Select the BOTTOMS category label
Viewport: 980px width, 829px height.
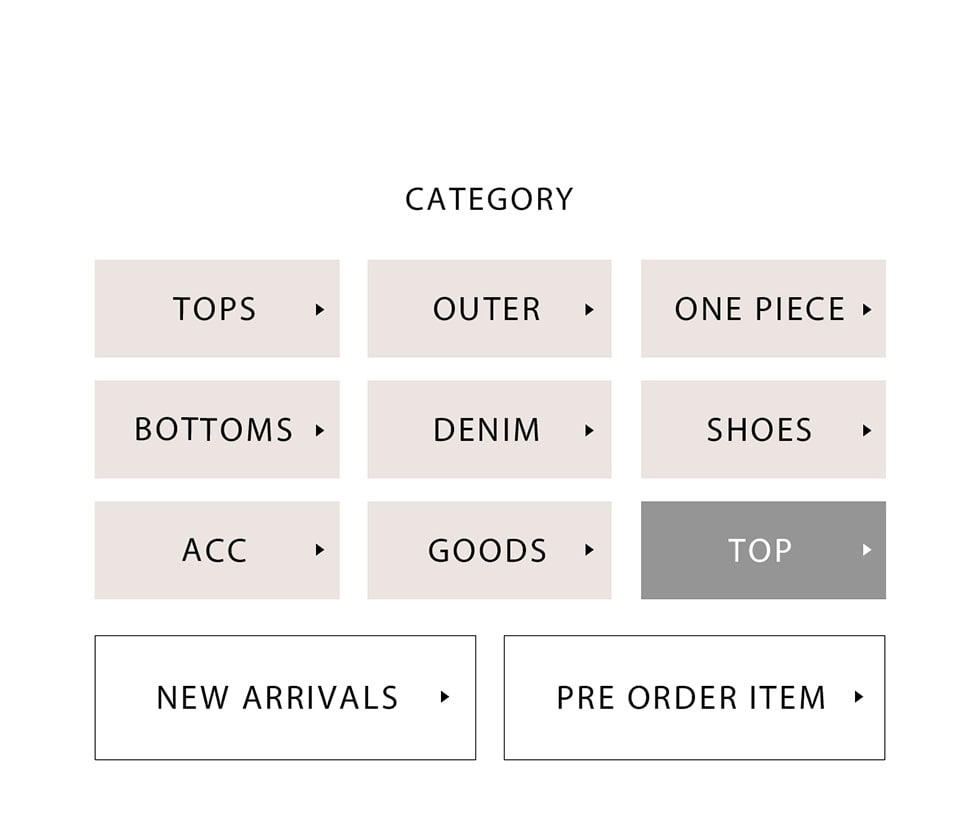213,431
